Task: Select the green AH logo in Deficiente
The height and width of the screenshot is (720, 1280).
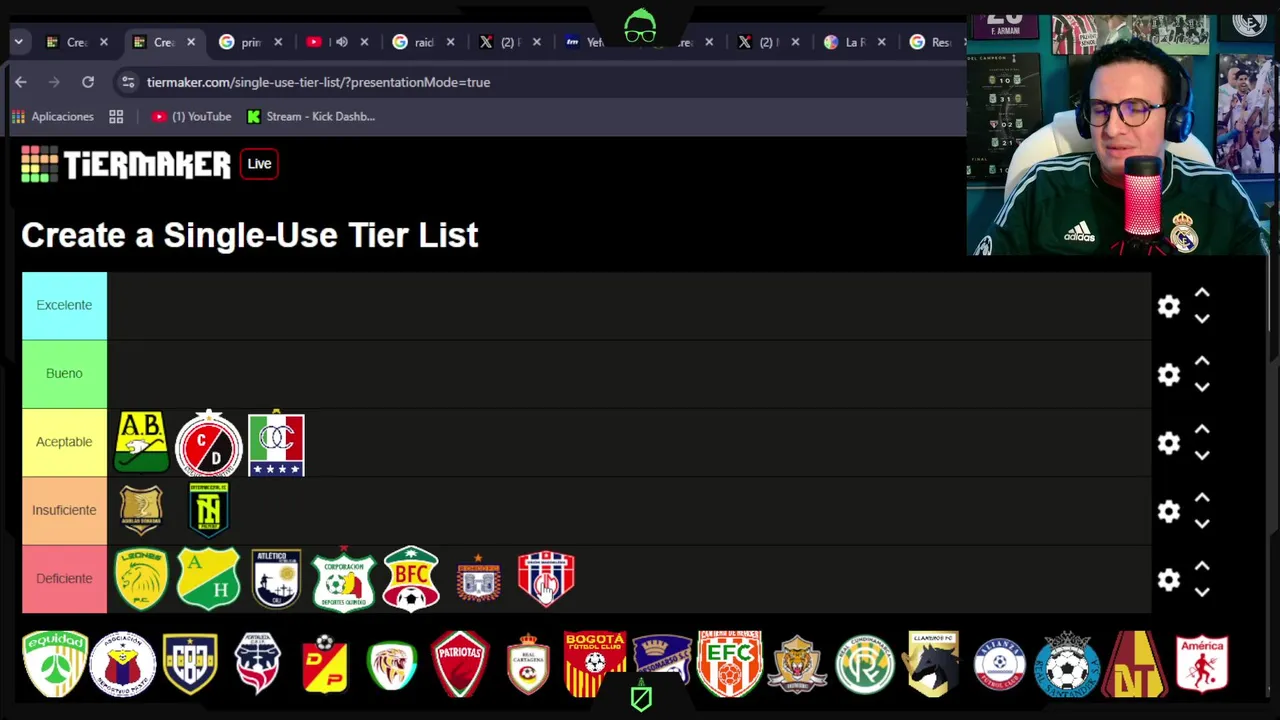Action: pyautogui.click(x=208, y=578)
